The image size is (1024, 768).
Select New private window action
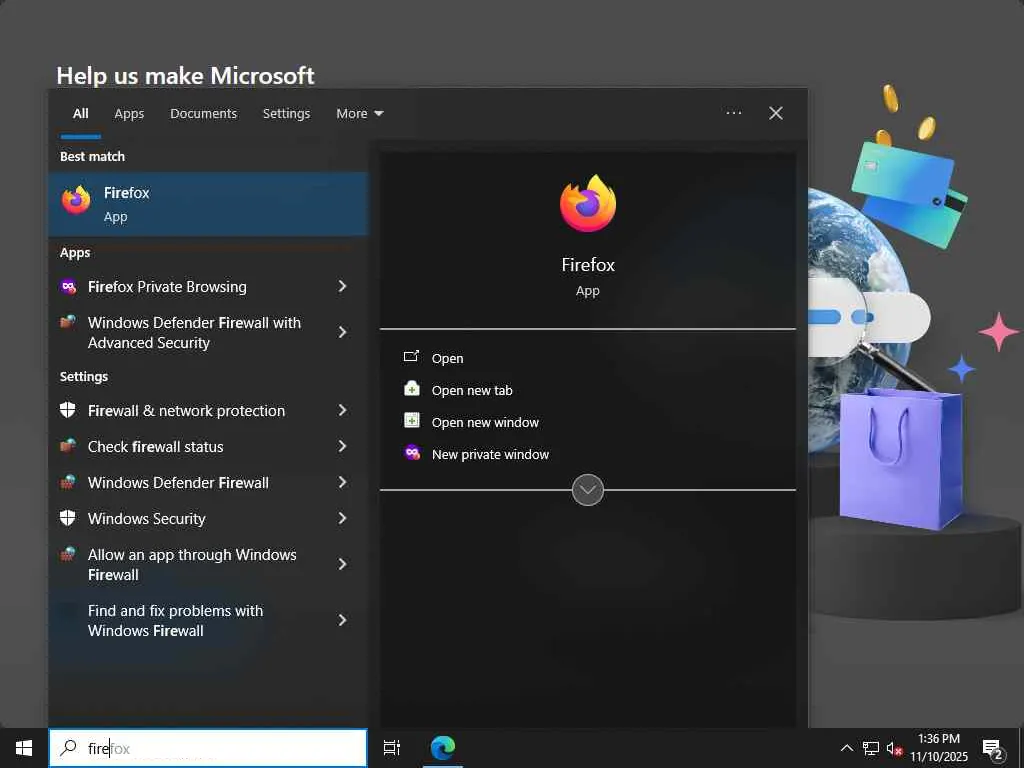click(490, 454)
